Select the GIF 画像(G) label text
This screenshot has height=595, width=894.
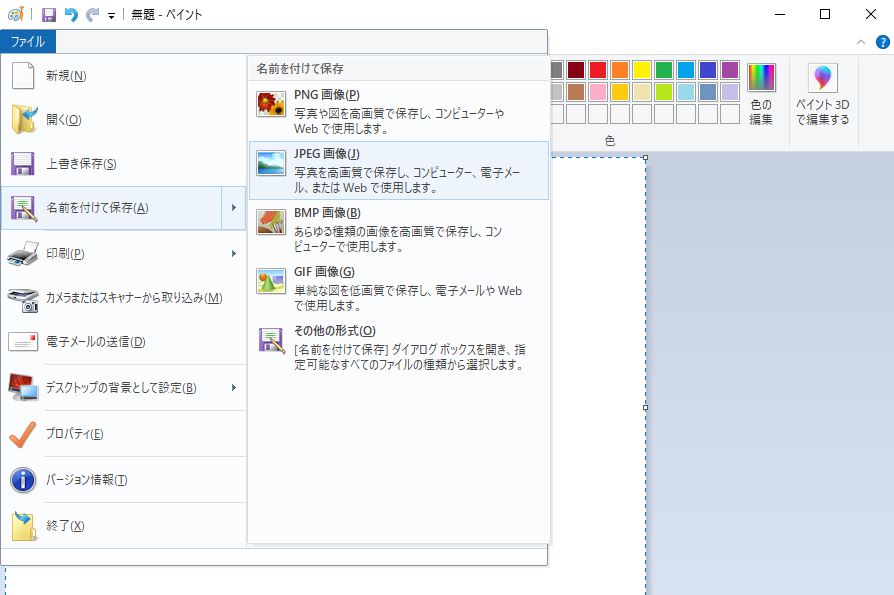tap(324, 272)
